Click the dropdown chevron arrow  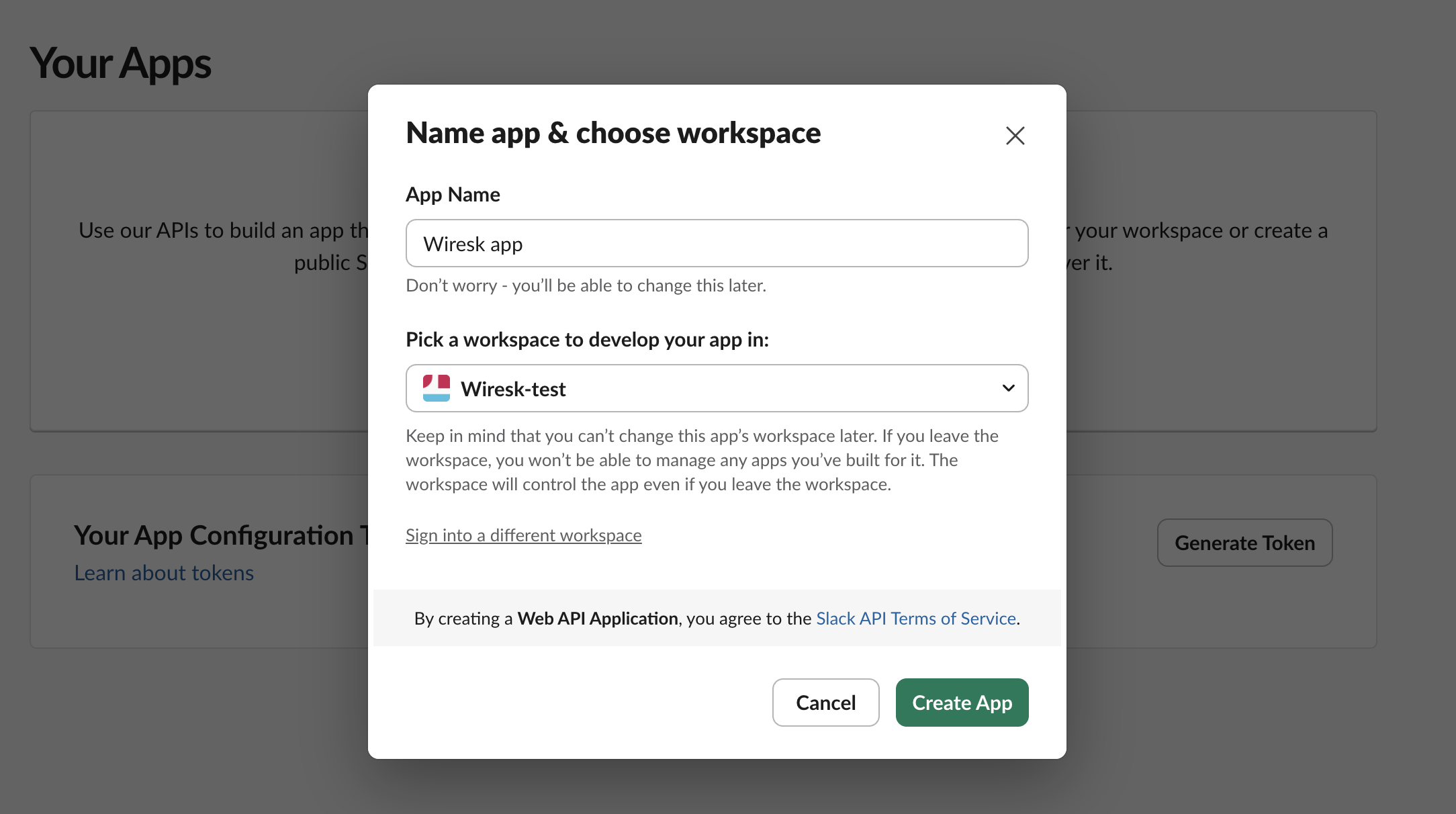[1008, 388]
